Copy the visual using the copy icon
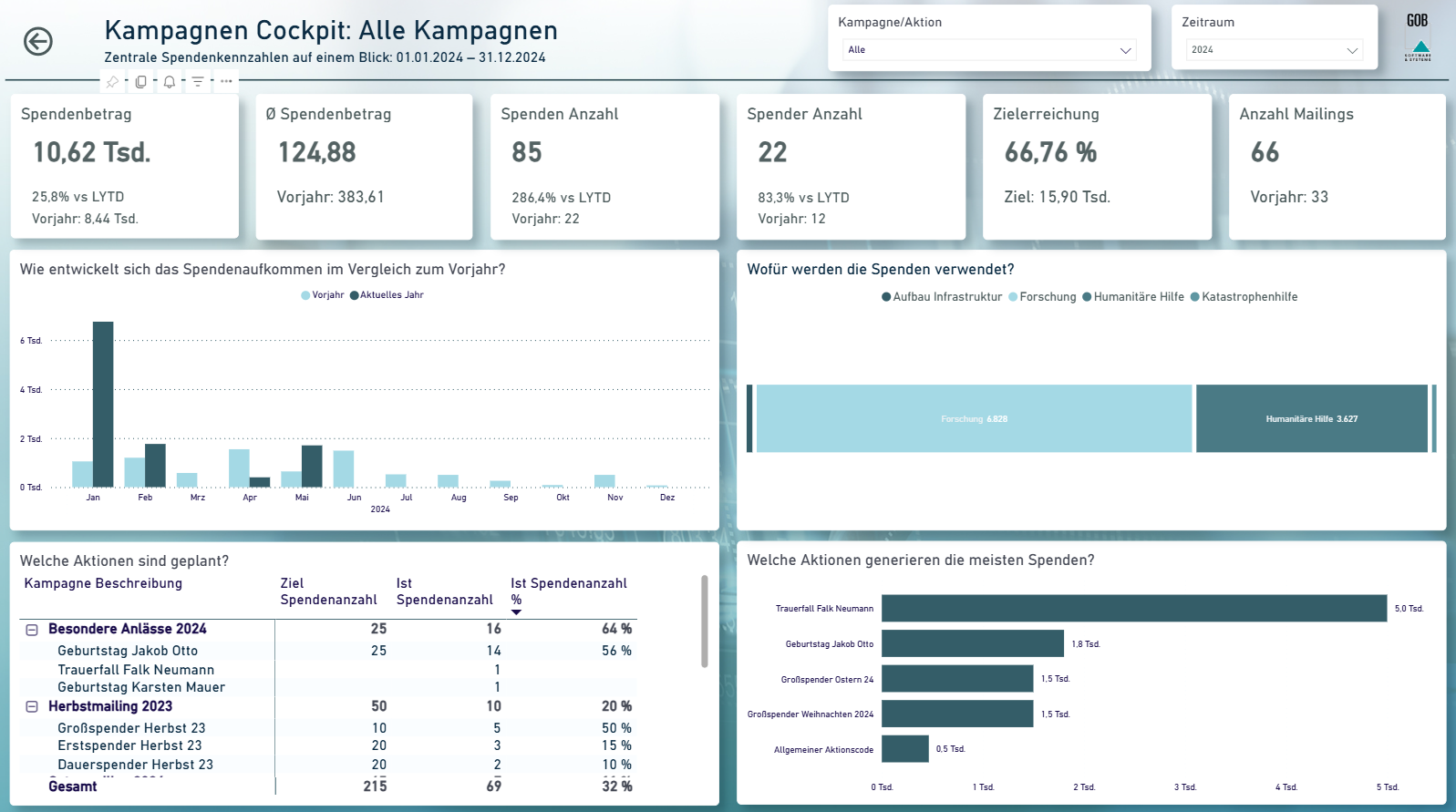1456x812 pixels. (140, 81)
